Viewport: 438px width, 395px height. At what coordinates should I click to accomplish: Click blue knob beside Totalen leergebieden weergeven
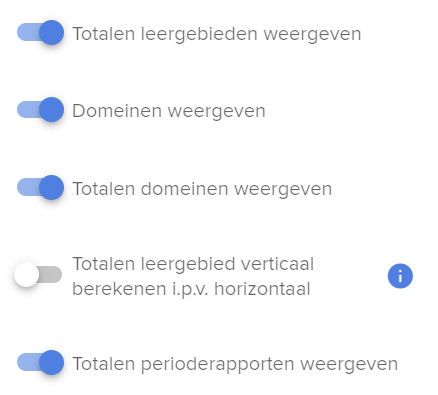(x=52, y=32)
